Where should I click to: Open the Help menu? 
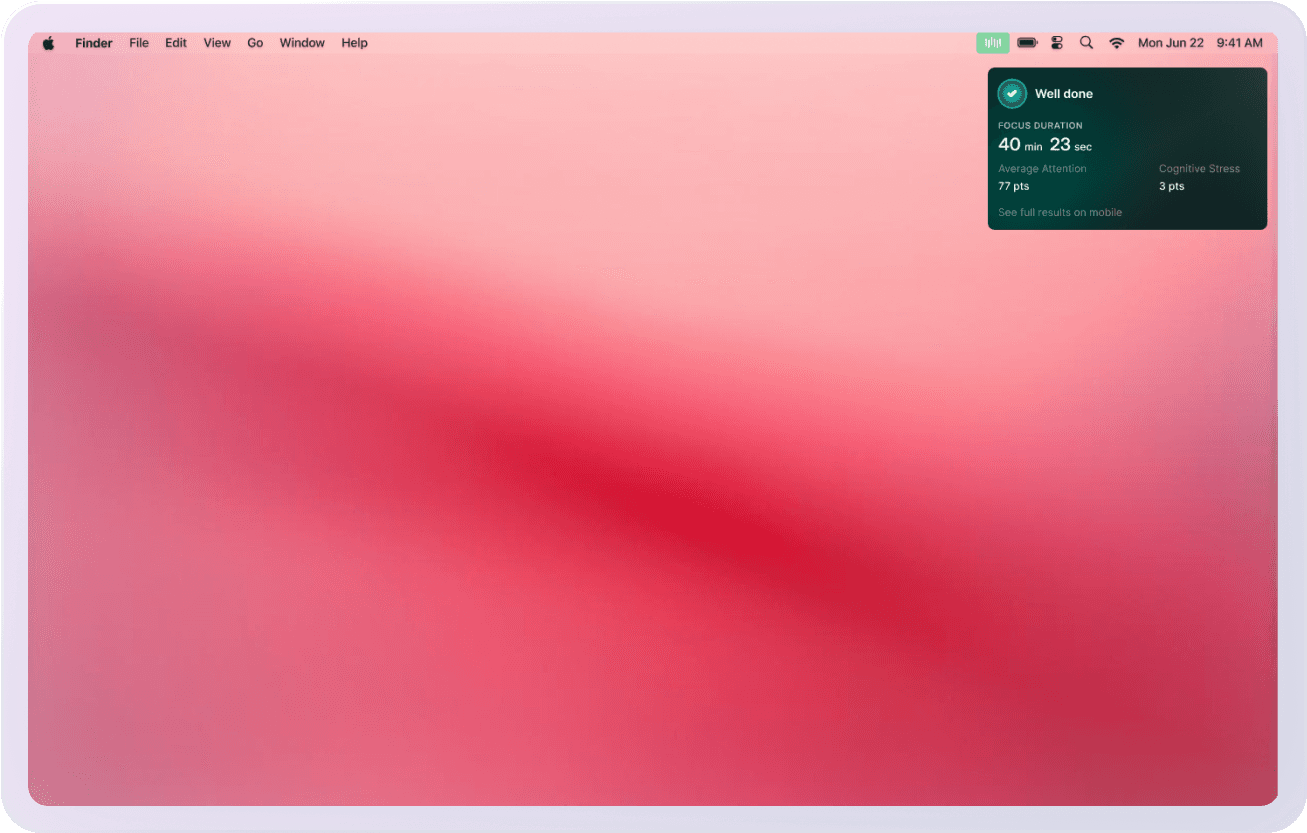pyautogui.click(x=354, y=43)
